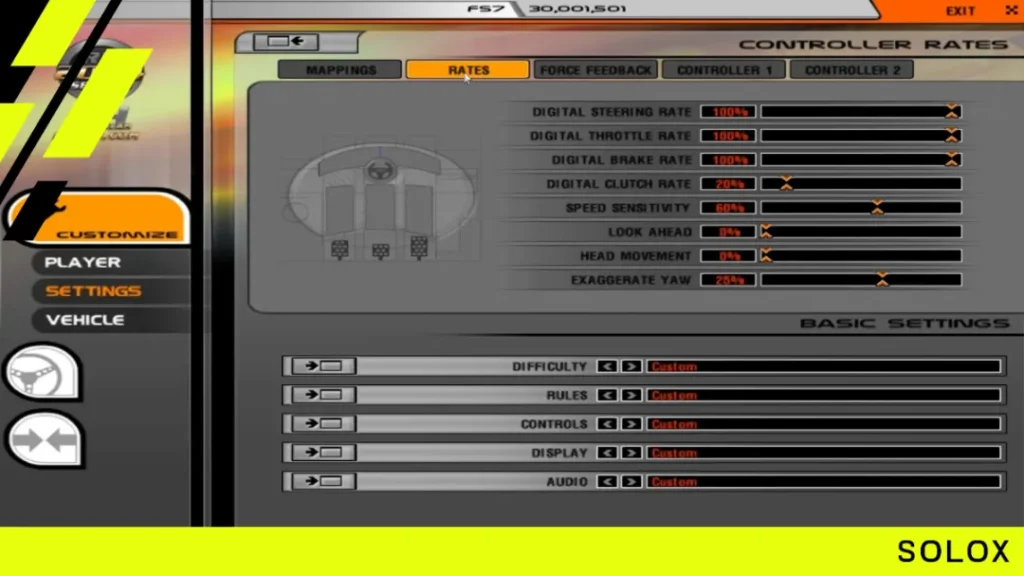Select Settings in the left menu
Image resolution: width=1024 pixels, height=576 pixels.
tap(93, 291)
